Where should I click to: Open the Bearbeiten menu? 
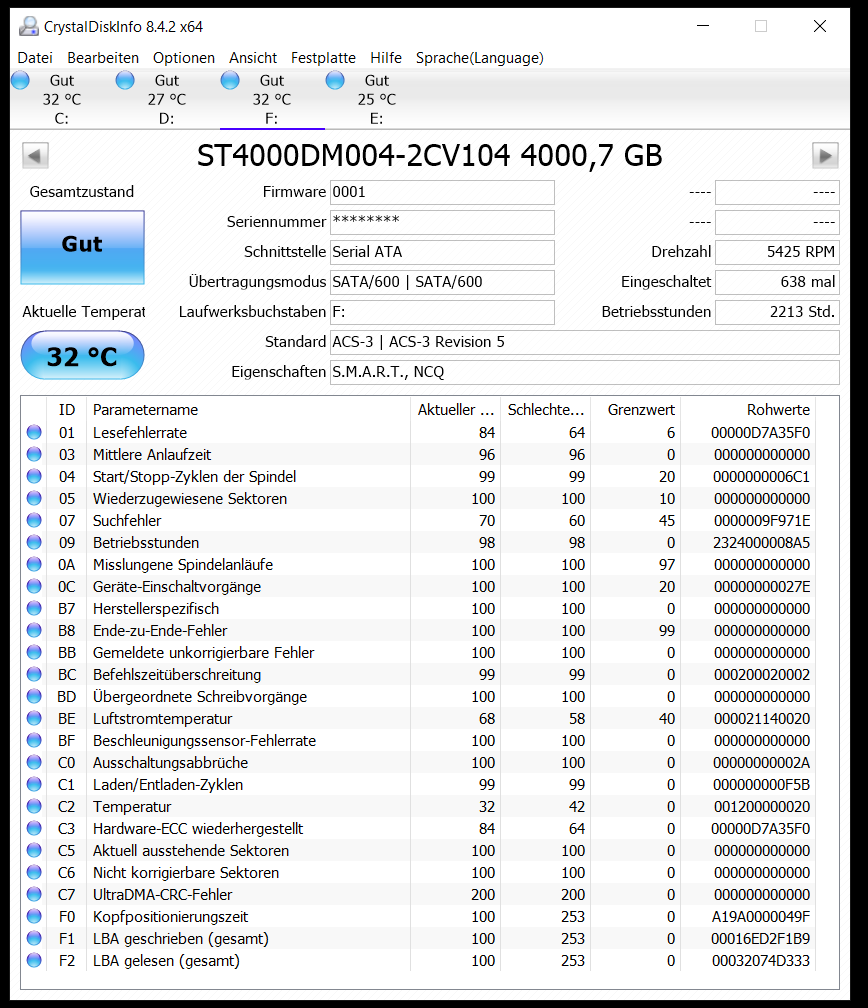tap(103, 58)
